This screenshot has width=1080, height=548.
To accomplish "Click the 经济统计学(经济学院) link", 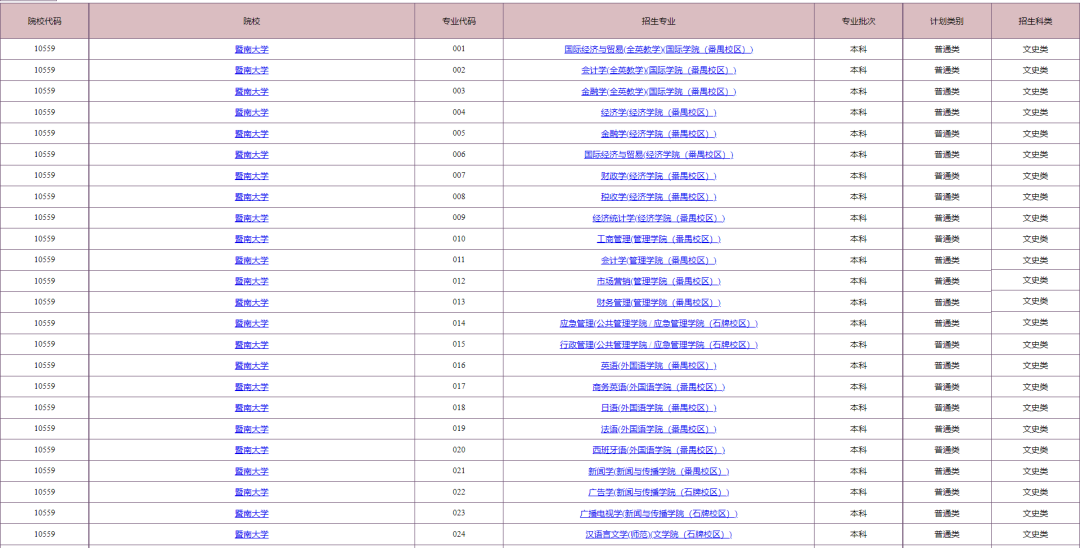I will pyautogui.click(x=658, y=218).
